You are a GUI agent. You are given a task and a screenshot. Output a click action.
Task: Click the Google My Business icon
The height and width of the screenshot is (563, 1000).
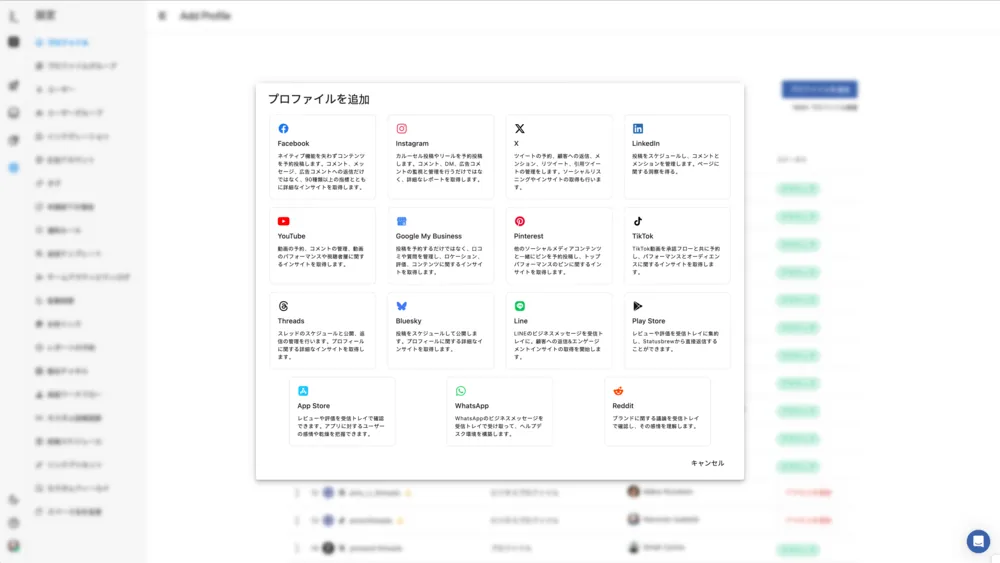[401, 221]
